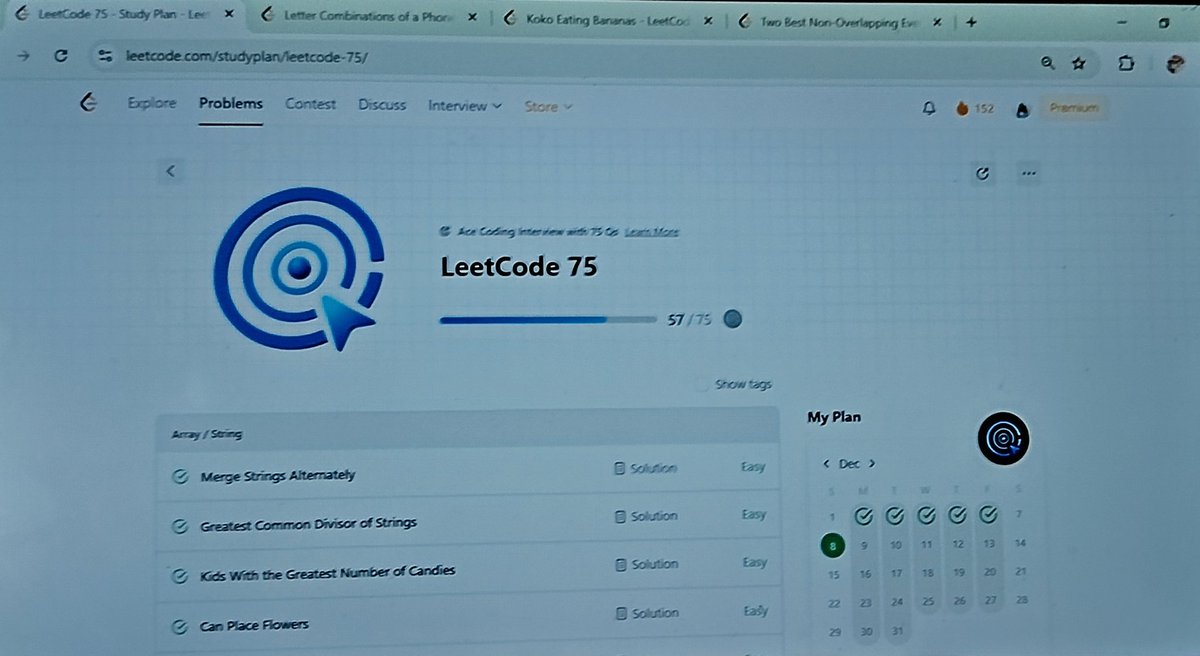1200x656 pixels.
Task: Expand the Store dropdown menu
Action: [548, 107]
